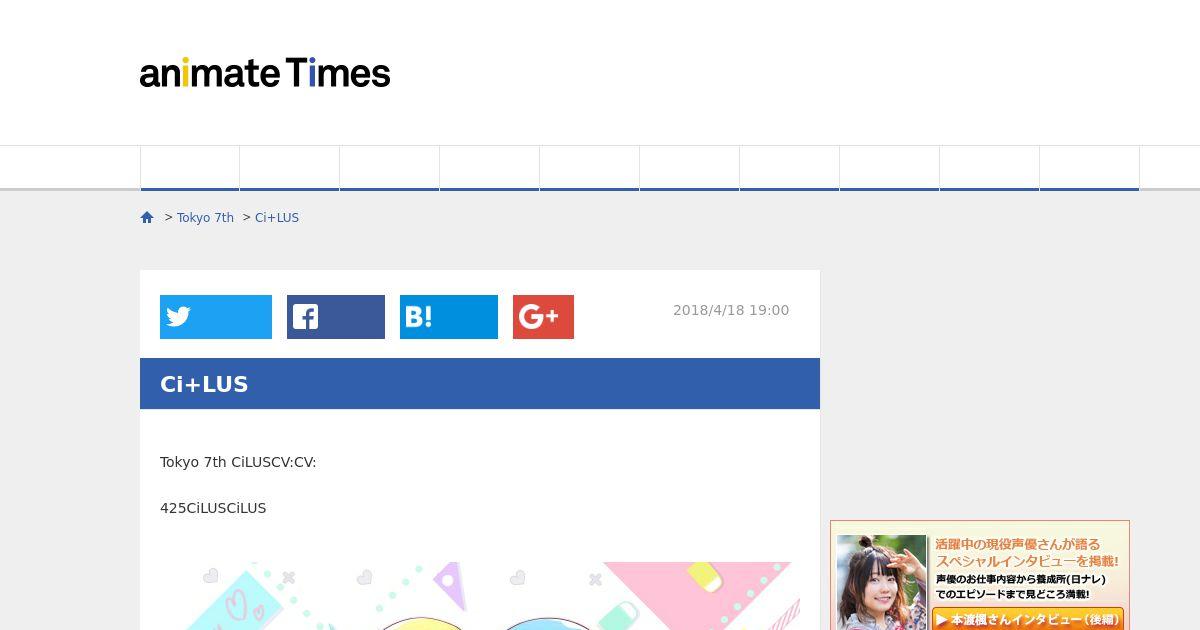
Task: Click the voice actor interview banner ad
Action: (980, 575)
